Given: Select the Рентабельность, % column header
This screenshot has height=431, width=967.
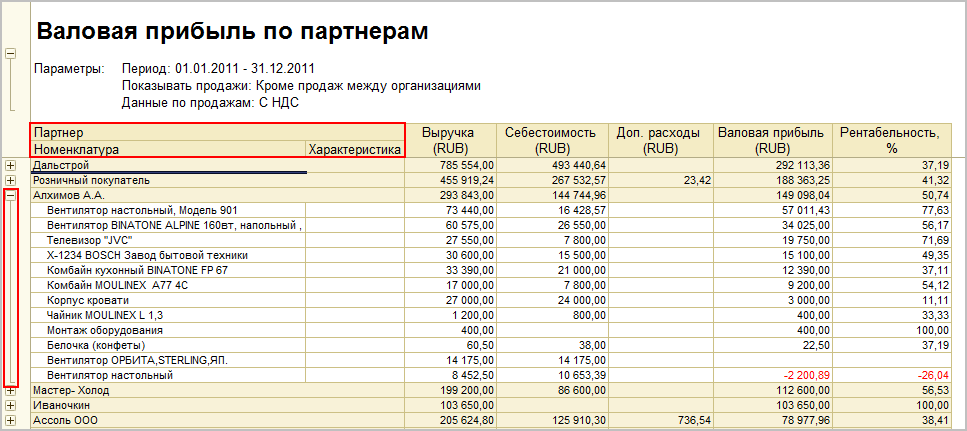Looking at the screenshot, I should click(889, 140).
